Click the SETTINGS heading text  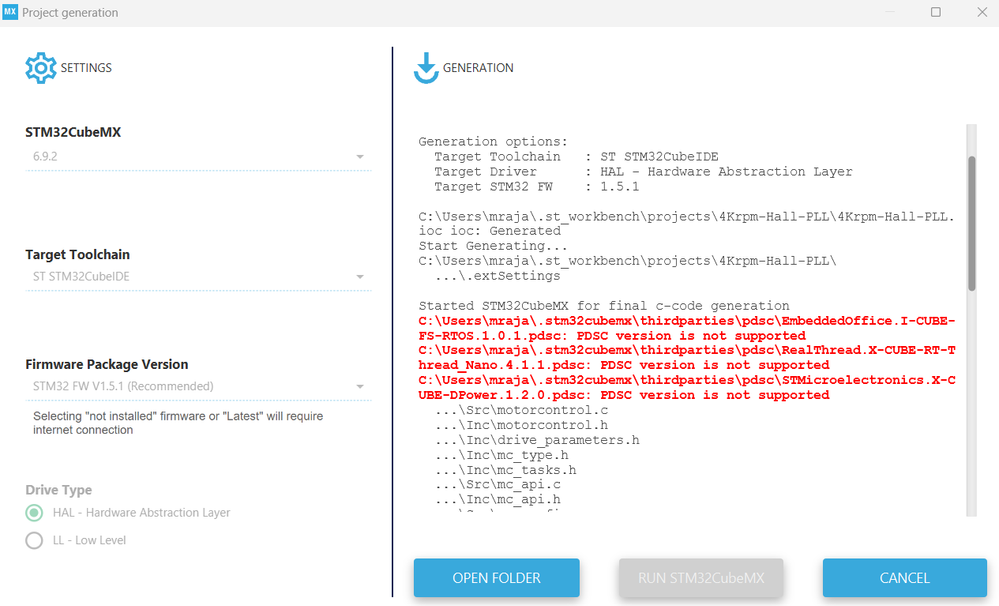coord(86,68)
